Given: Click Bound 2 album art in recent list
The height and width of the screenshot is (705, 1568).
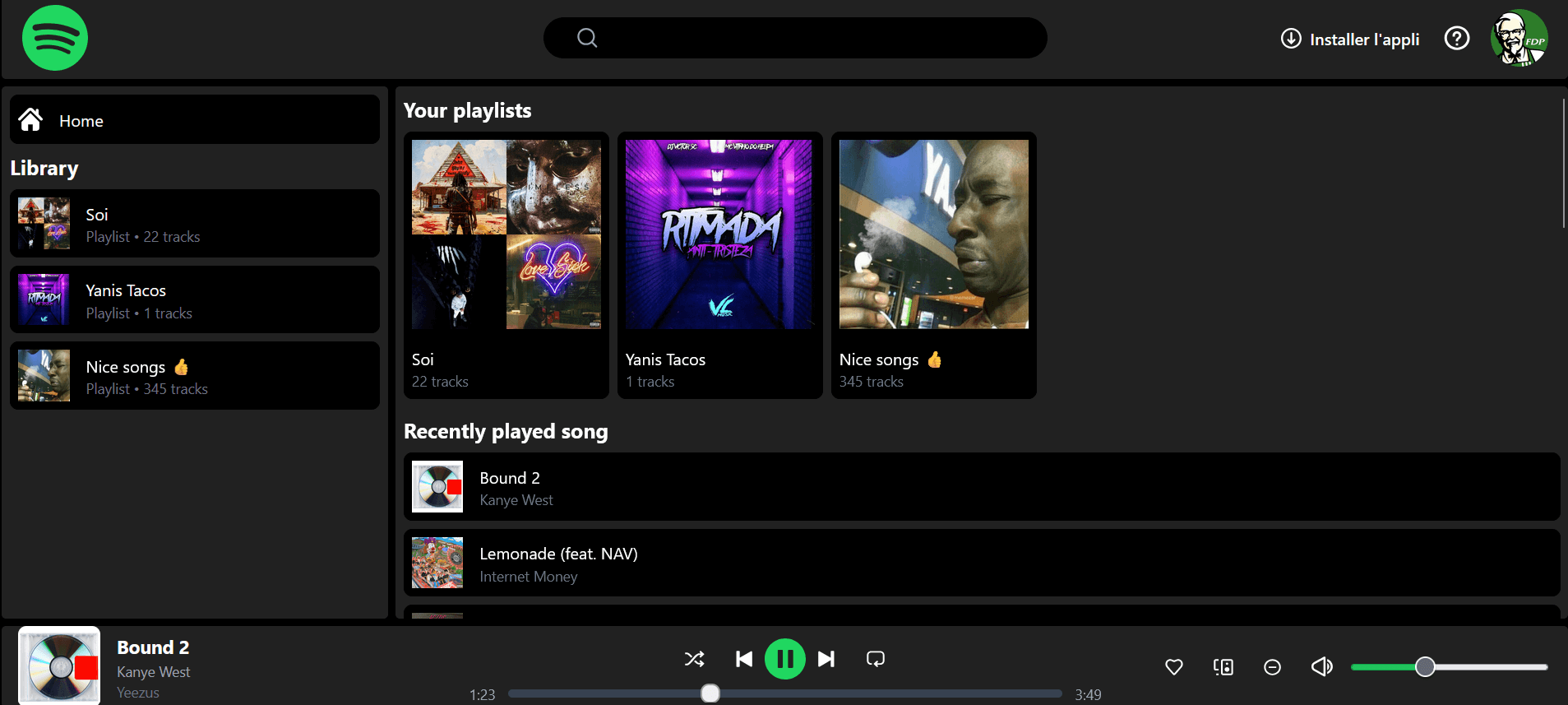Looking at the screenshot, I should click(x=437, y=487).
